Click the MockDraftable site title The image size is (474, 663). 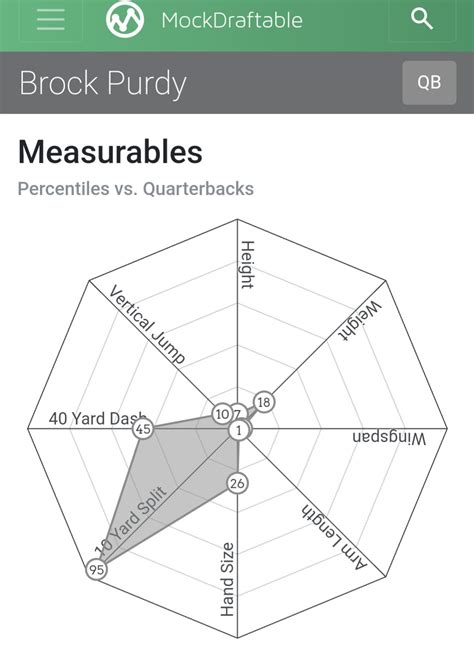232,20
